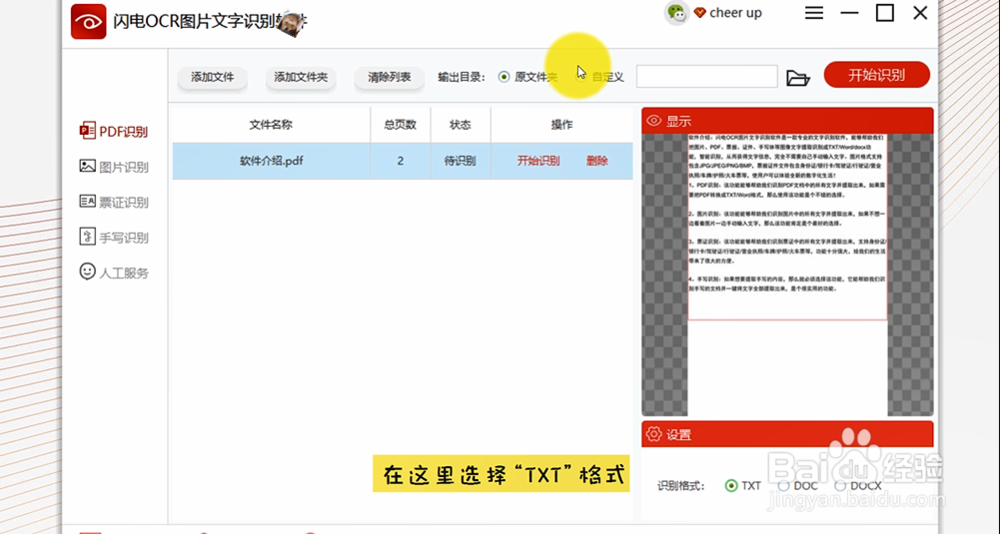Click 删除 link for 软件介绍.pdf
1000x534 pixels.
click(597, 161)
